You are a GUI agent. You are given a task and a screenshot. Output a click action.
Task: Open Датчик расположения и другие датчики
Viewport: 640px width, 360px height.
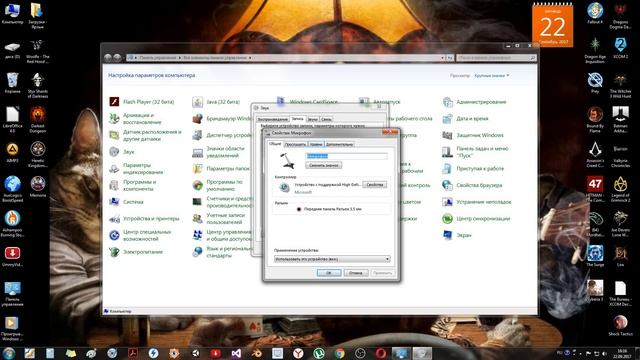click(145, 135)
